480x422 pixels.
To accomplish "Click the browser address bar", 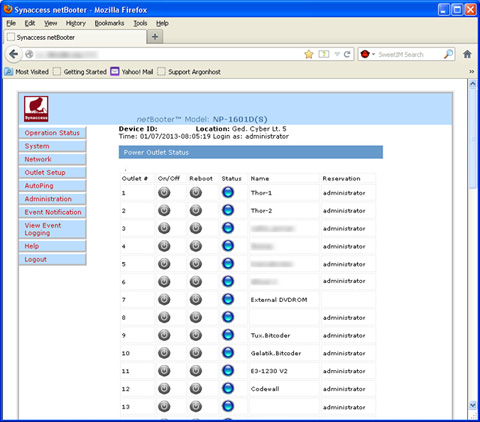I will tap(167, 54).
